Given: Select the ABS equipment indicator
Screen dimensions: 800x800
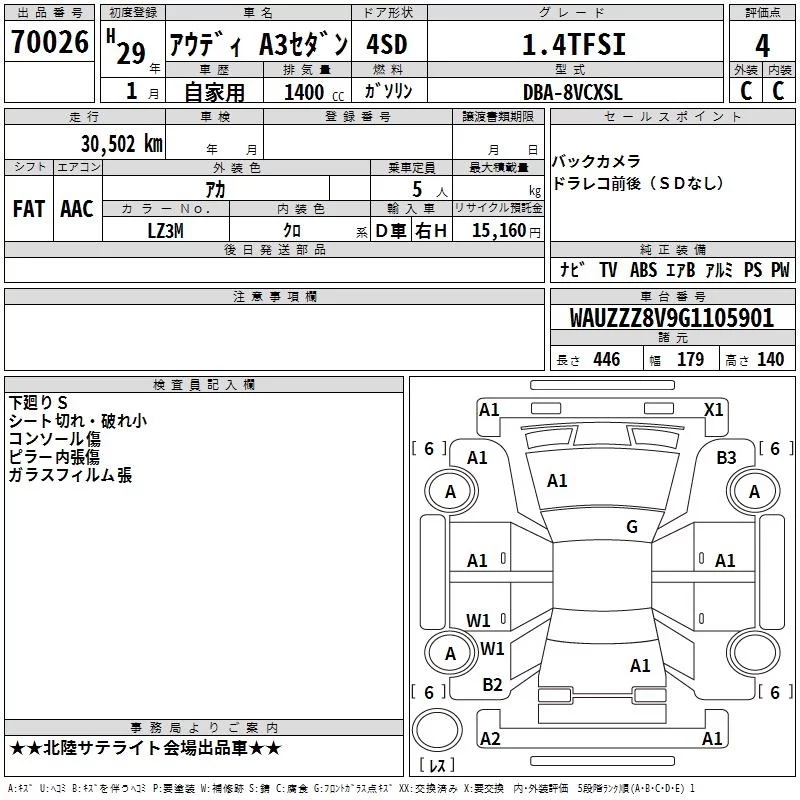Looking at the screenshot, I should 643,269.
